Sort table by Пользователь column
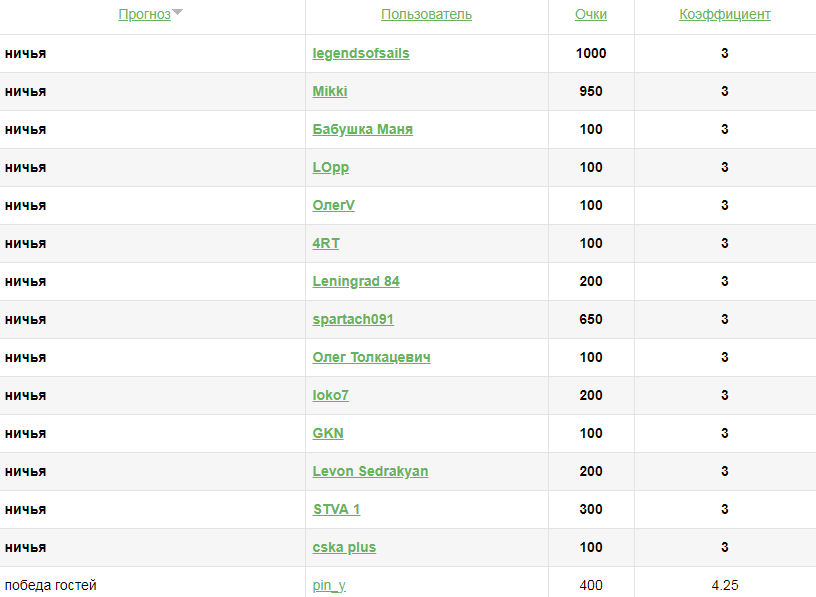This screenshot has height=597, width=816. point(426,15)
